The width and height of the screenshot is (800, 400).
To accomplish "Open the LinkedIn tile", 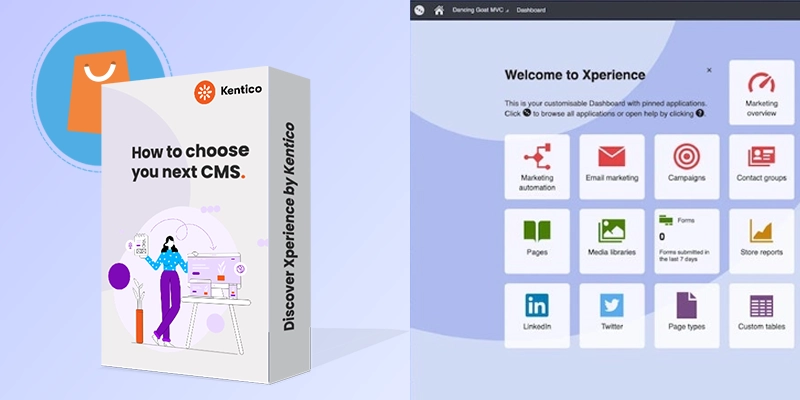I will pyautogui.click(x=537, y=315).
